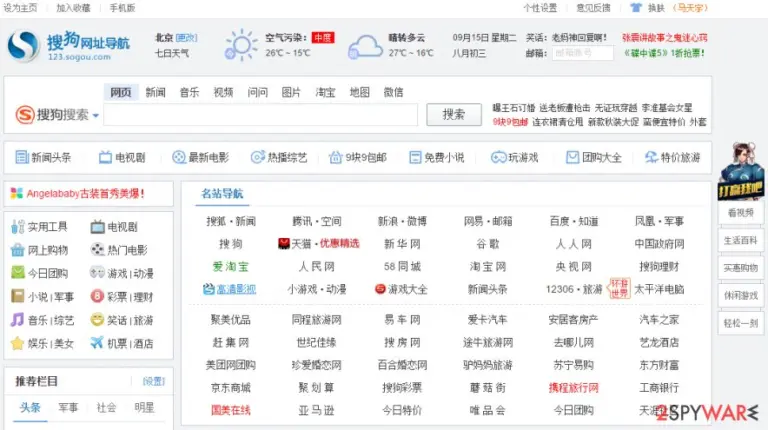The height and width of the screenshot is (430, 768).
Task: Click the 换肤 shirt skin icon
Action: tap(636, 8)
